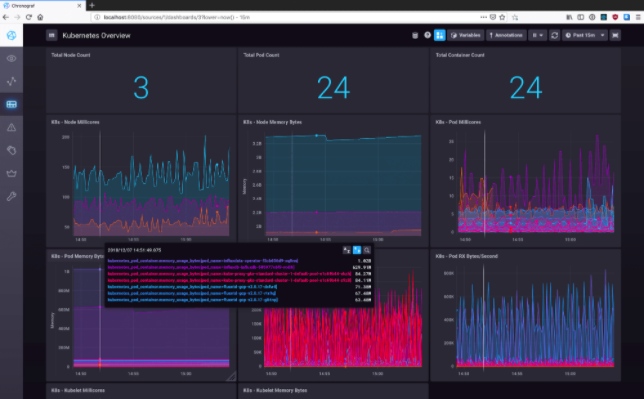Click the tooltip value 71.38M
644x399 pixels.
coord(363,287)
